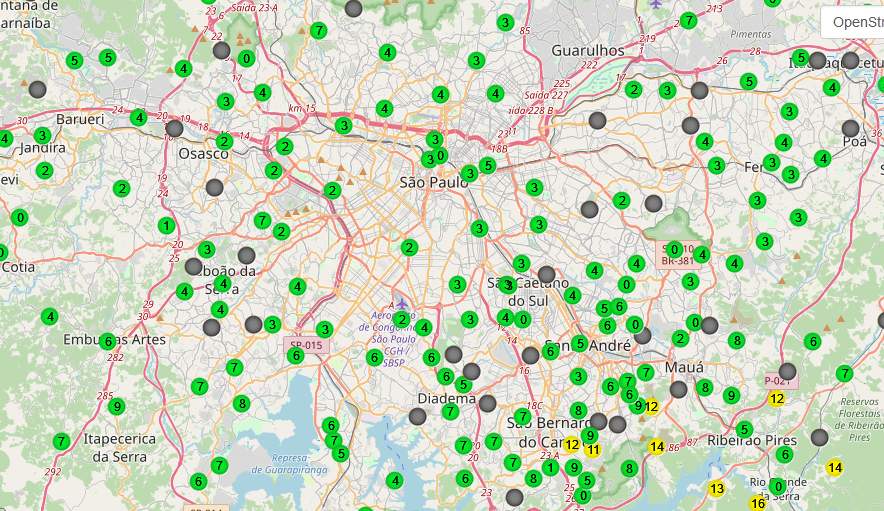
Task: Click green 0 marker above Cotia
Action: coord(20,218)
